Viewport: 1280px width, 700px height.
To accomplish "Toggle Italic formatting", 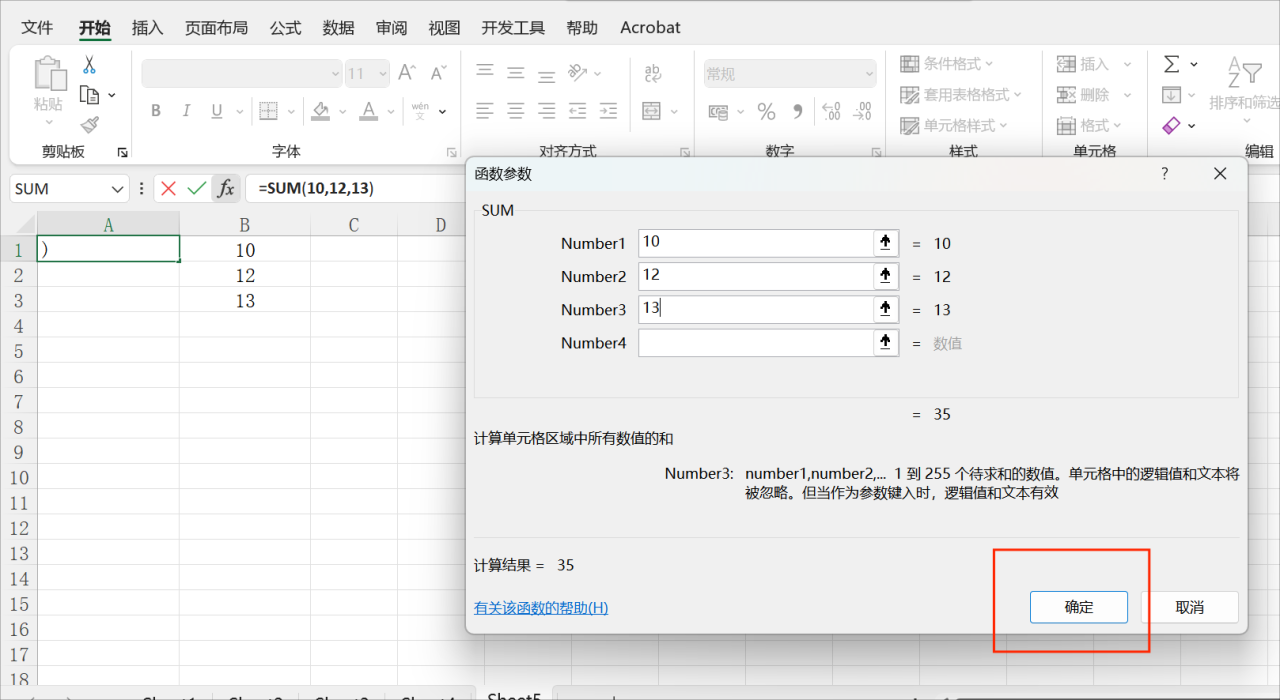I will [x=186, y=111].
